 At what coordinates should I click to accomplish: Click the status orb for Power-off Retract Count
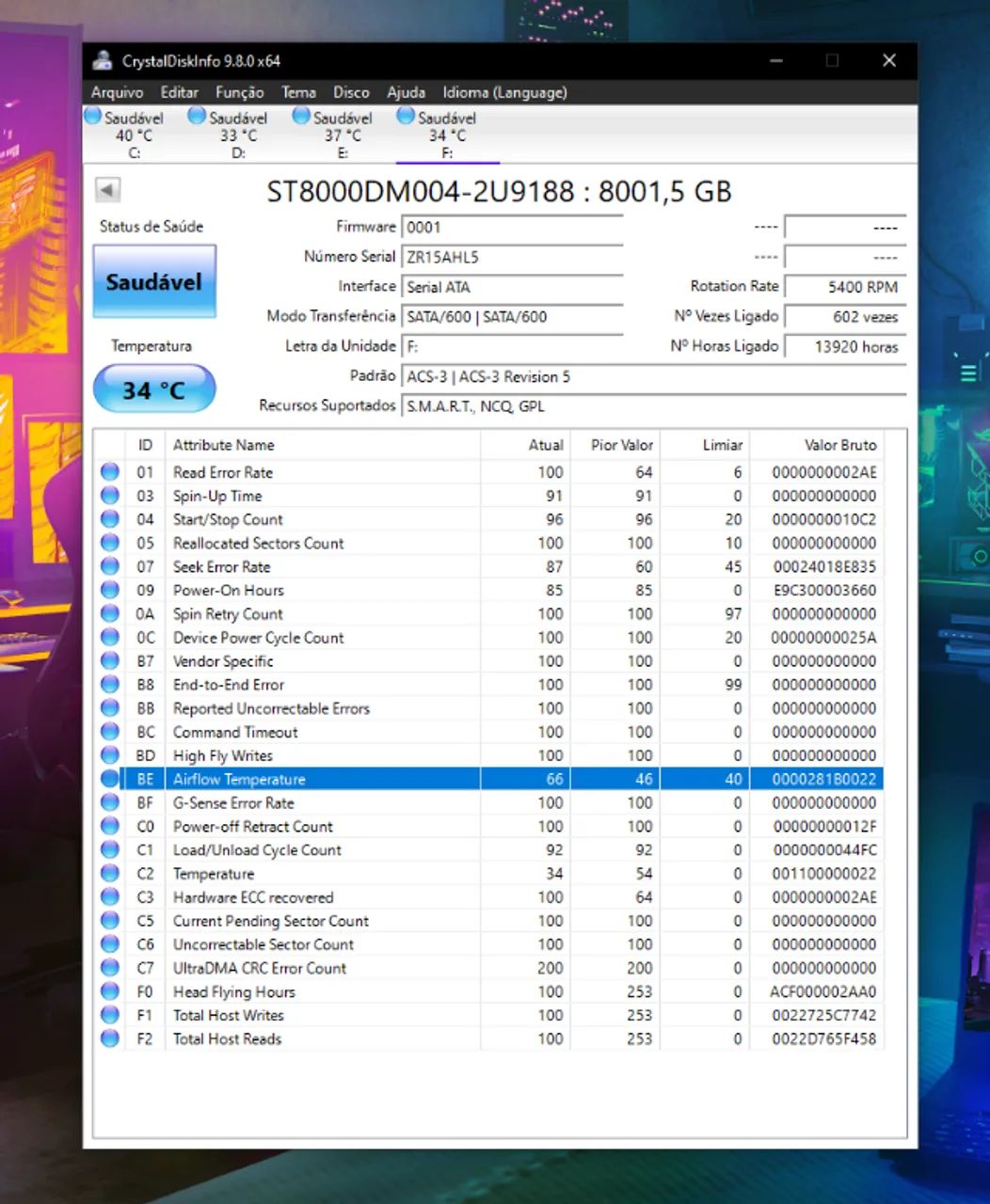(110, 826)
